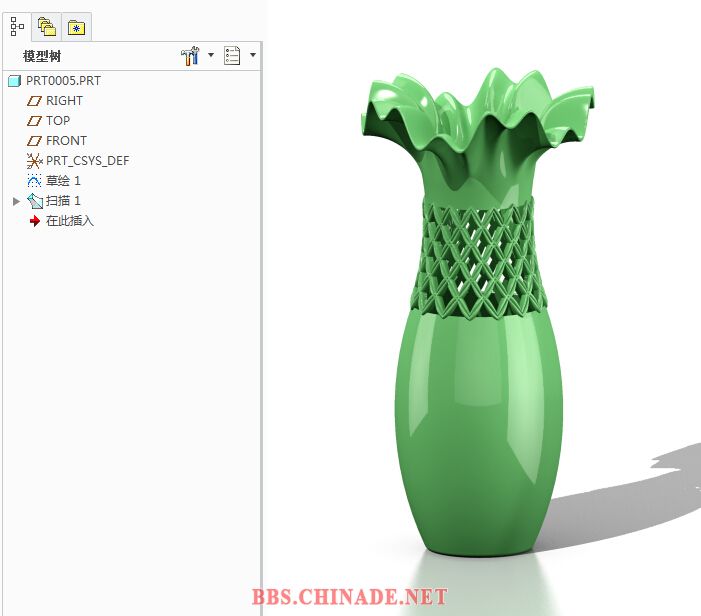The height and width of the screenshot is (616, 701).
Task: Select the 草绘 1 sketch feature
Action: coord(63,181)
